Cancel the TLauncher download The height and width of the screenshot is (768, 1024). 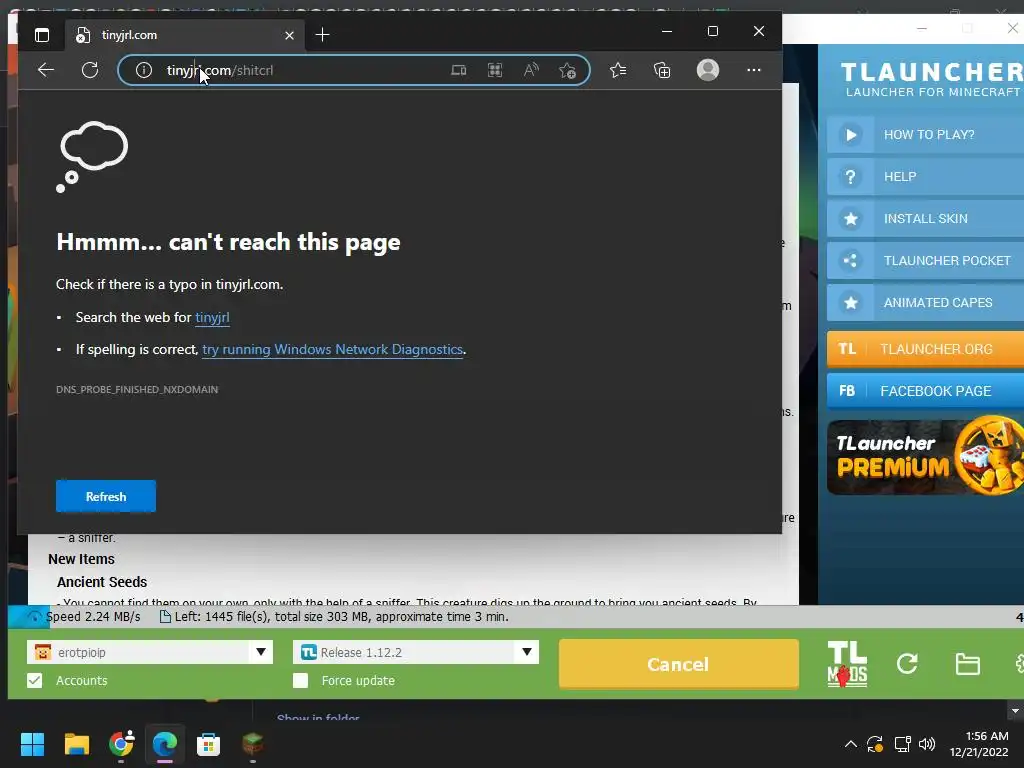point(678,664)
